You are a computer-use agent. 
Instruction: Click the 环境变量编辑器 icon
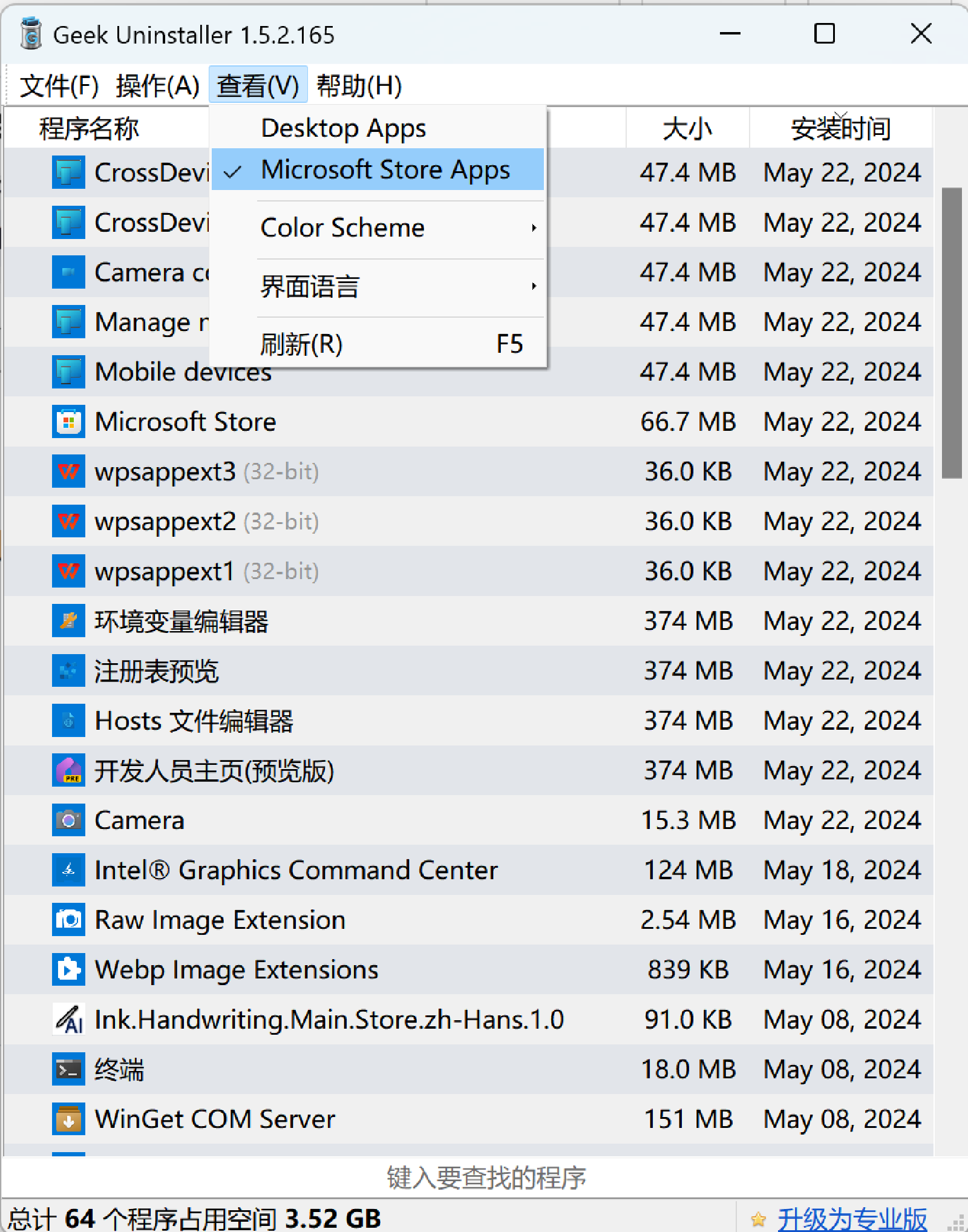68,621
